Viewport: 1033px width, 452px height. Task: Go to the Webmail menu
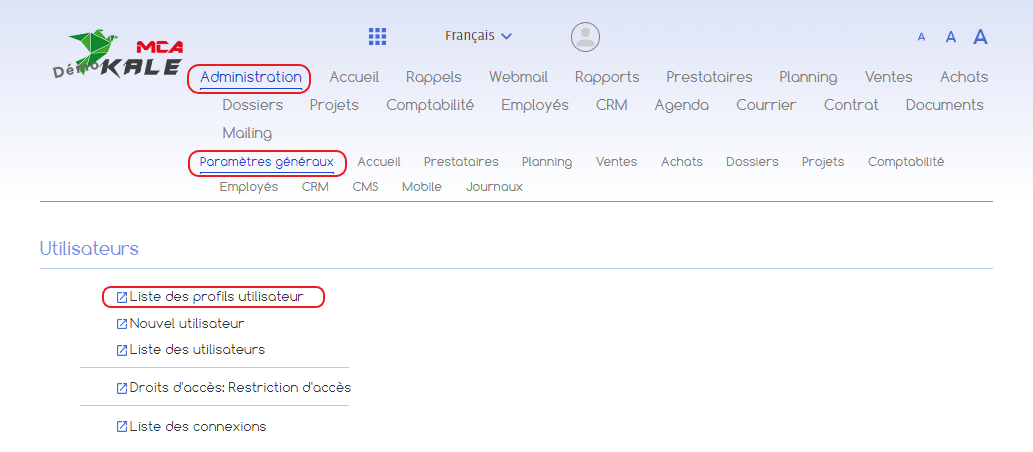point(518,77)
